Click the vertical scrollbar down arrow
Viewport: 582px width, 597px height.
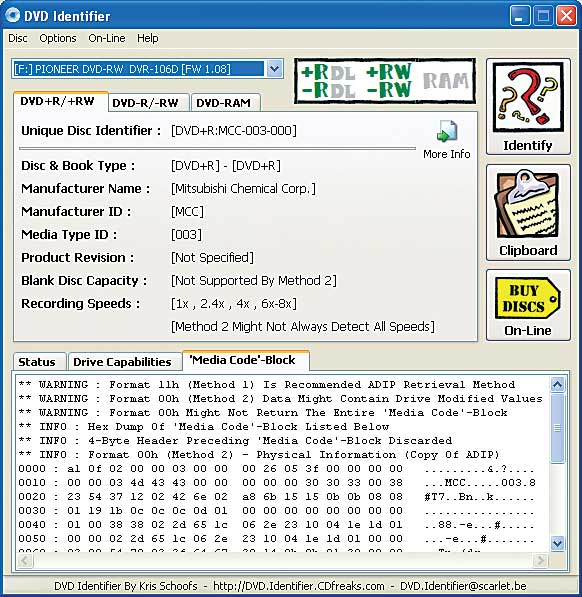pos(558,543)
